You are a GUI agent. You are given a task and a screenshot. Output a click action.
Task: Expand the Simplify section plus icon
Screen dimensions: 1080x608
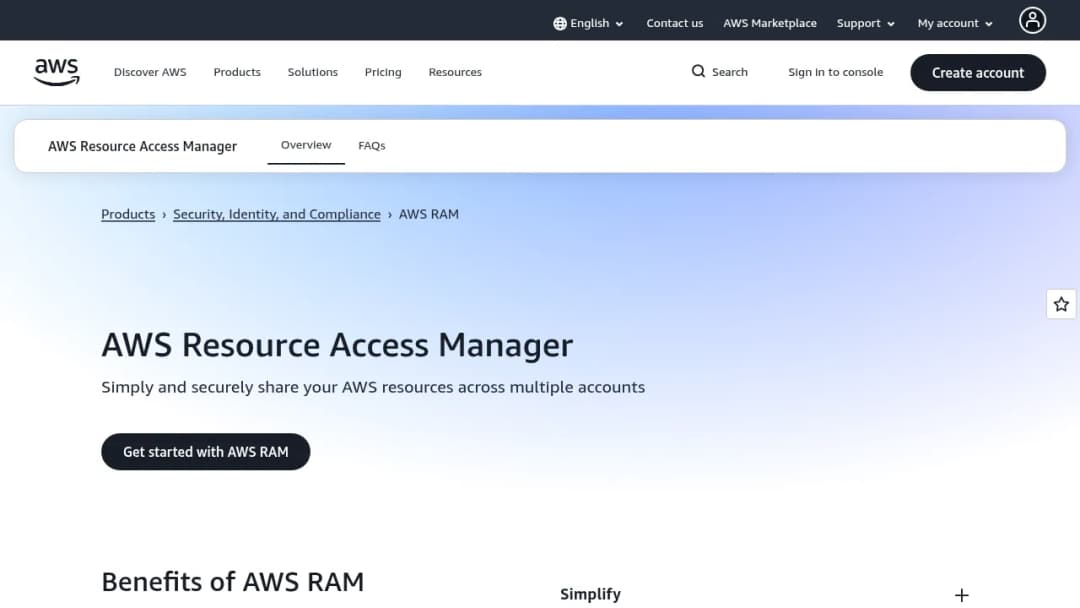click(962, 595)
